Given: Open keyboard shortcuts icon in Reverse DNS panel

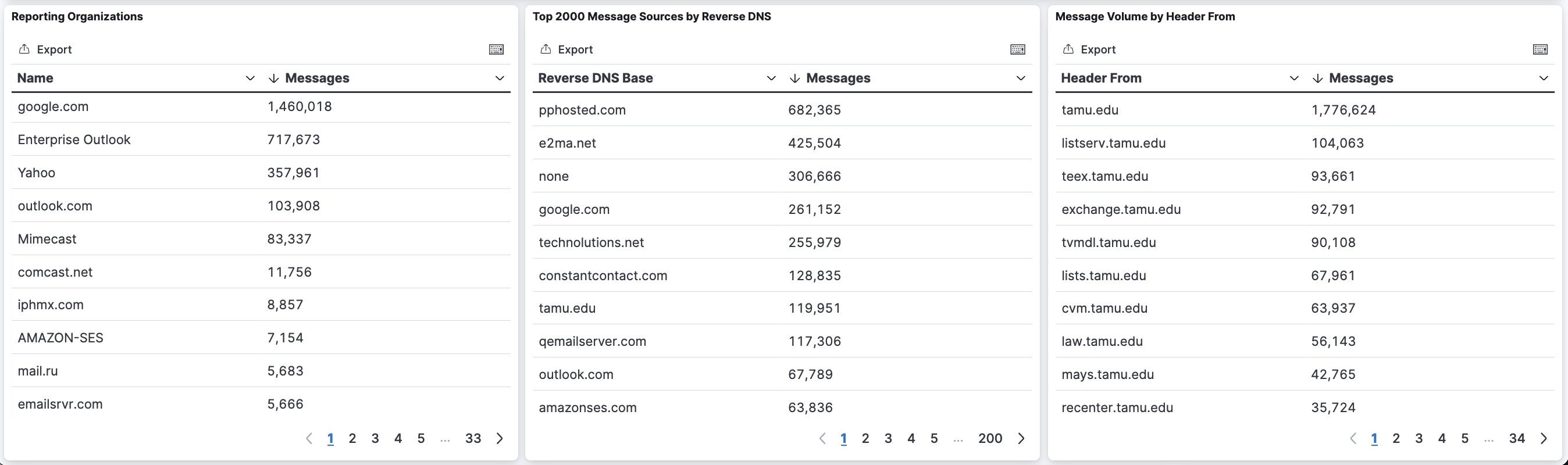Looking at the screenshot, I should 1018,49.
